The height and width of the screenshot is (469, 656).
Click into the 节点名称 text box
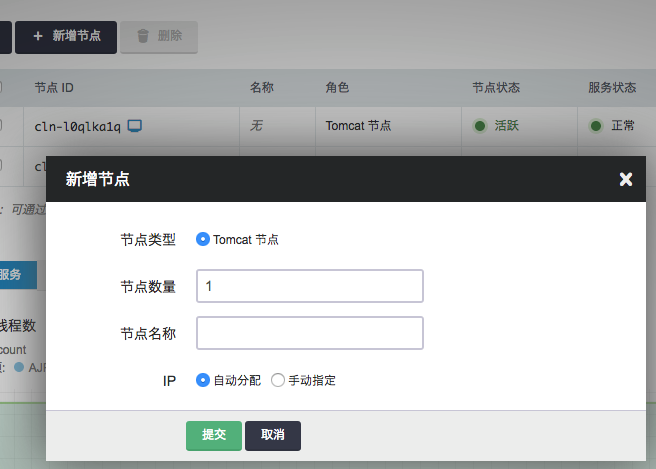310,333
